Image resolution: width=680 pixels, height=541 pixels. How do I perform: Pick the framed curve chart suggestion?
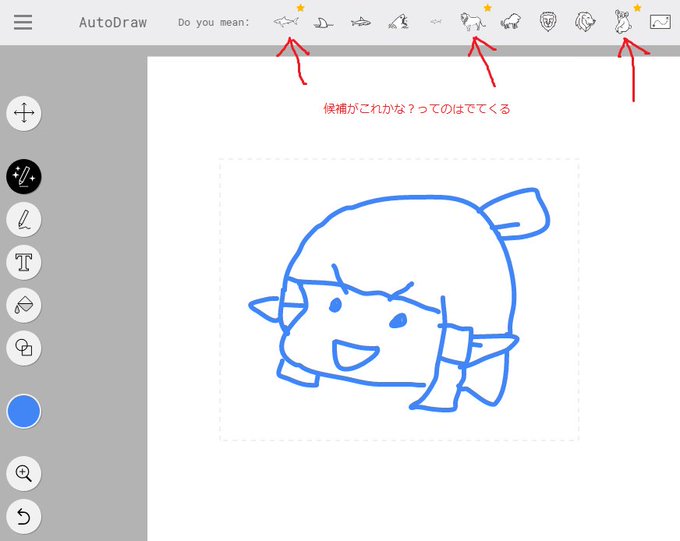[660, 22]
